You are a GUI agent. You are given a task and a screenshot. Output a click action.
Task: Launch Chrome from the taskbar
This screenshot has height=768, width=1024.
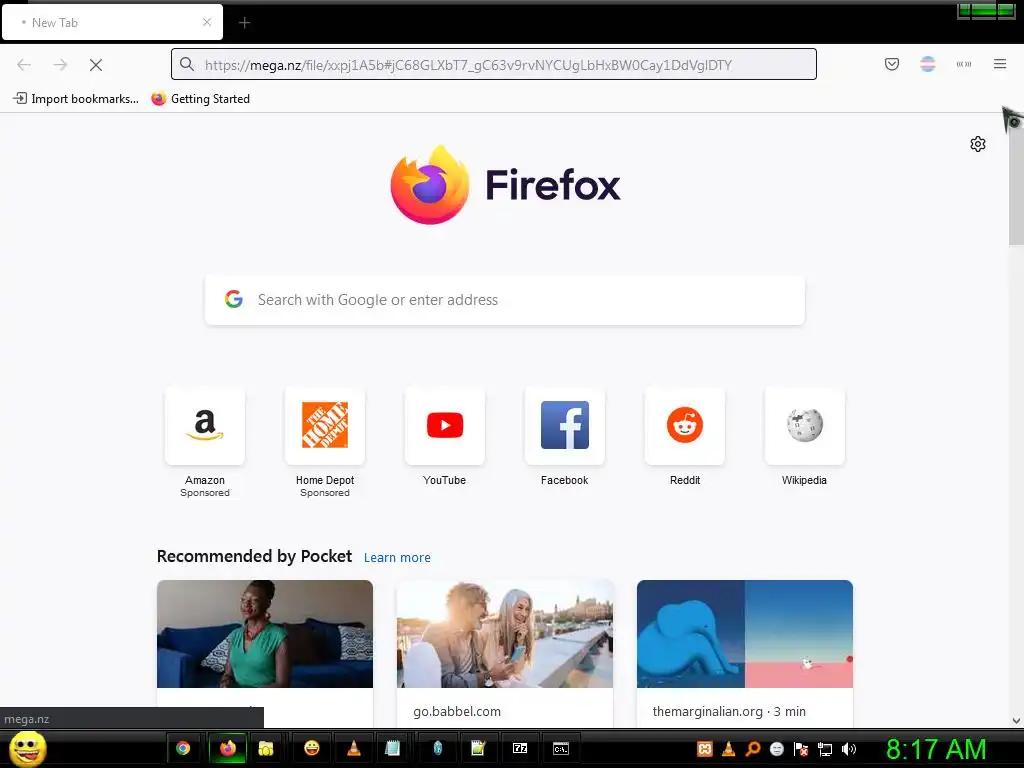[x=183, y=748]
